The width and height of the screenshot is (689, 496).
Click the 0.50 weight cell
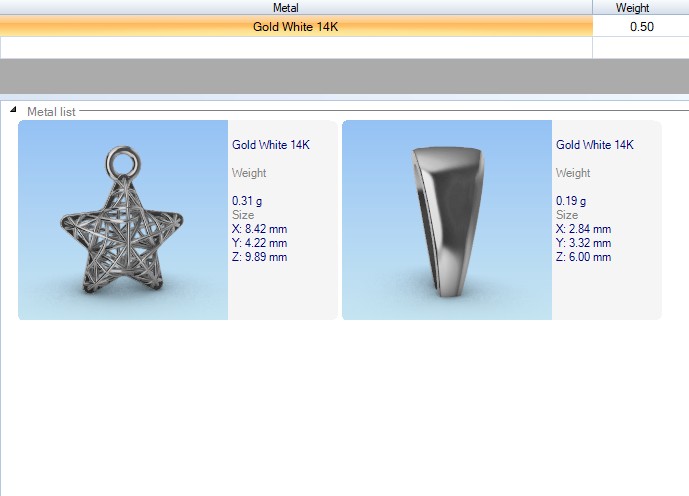coord(641,27)
